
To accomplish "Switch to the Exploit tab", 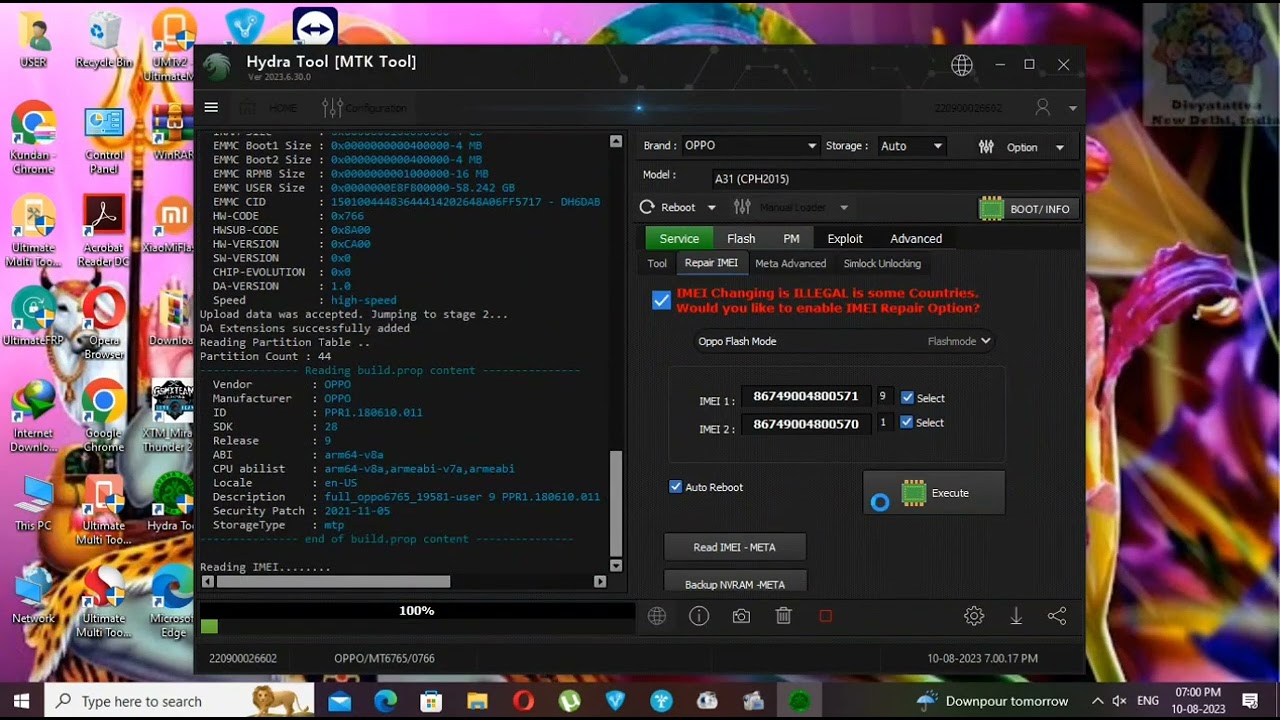I will tap(845, 238).
